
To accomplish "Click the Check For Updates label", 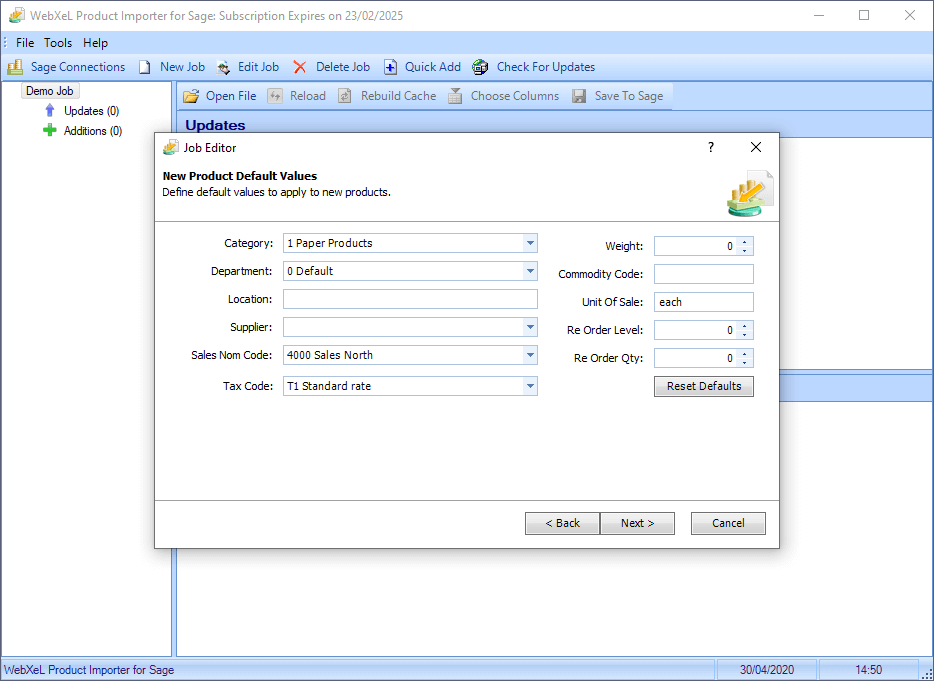I will point(546,67).
